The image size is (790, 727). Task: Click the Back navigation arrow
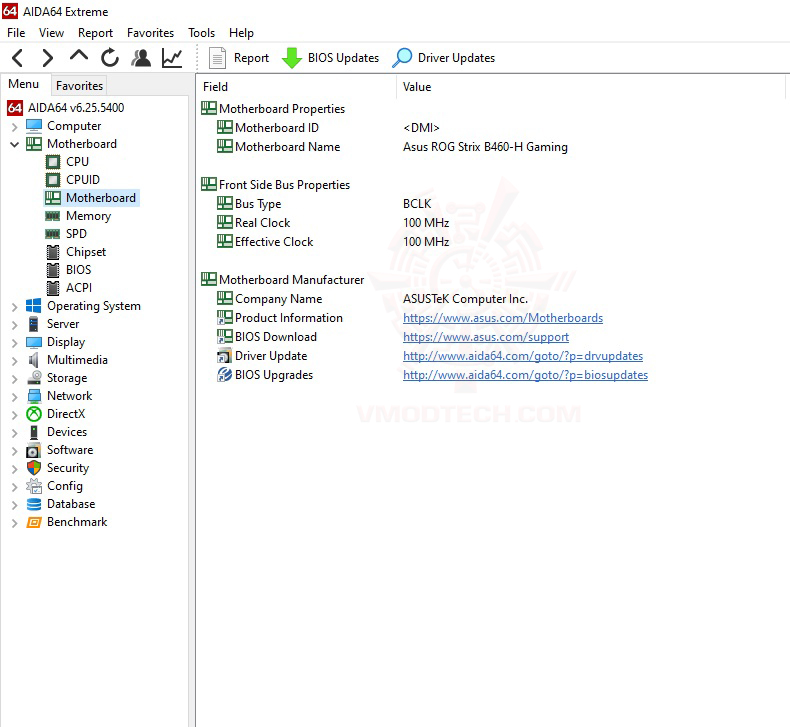18,58
